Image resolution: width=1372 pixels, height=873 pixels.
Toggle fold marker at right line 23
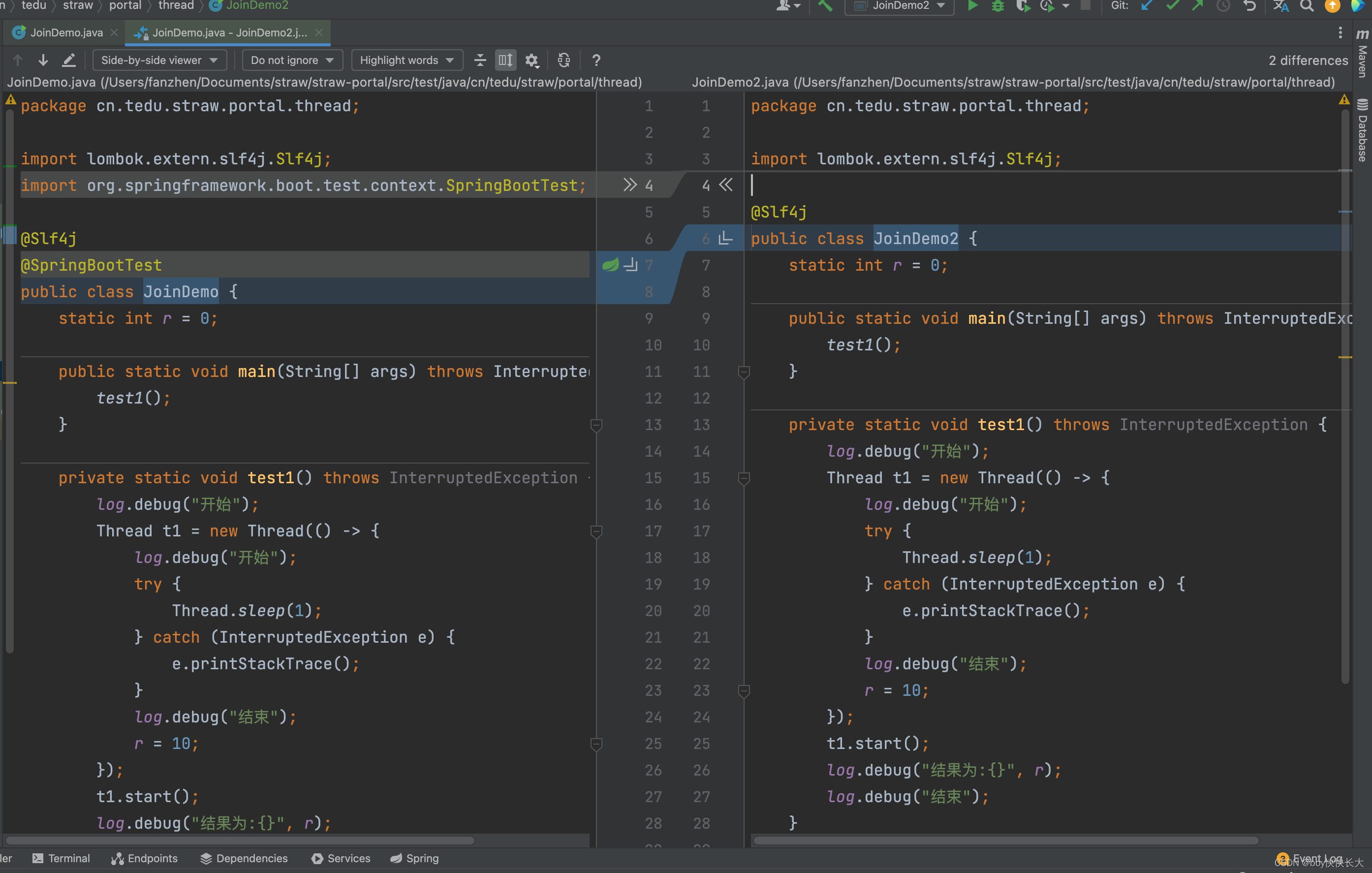point(744,690)
